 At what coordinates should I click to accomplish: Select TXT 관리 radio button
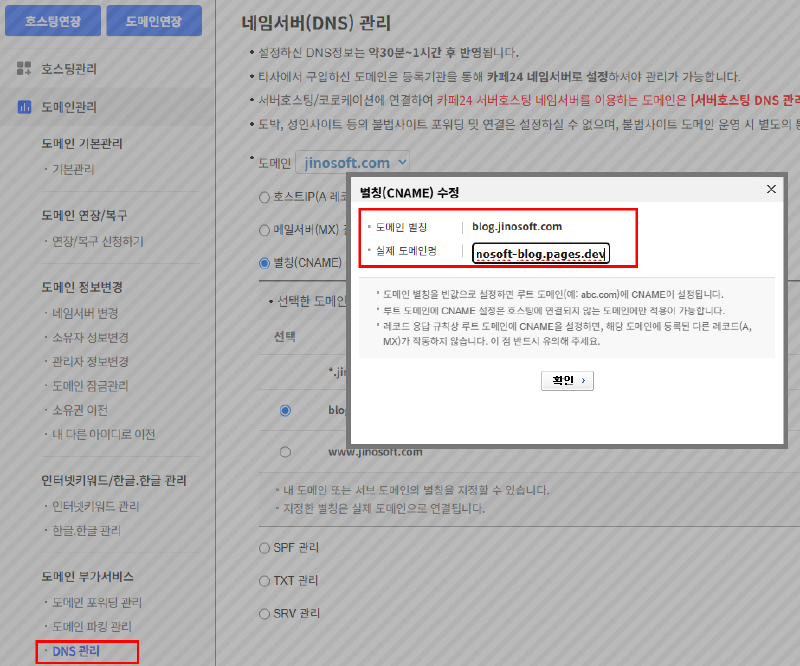pyautogui.click(x=264, y=581)
